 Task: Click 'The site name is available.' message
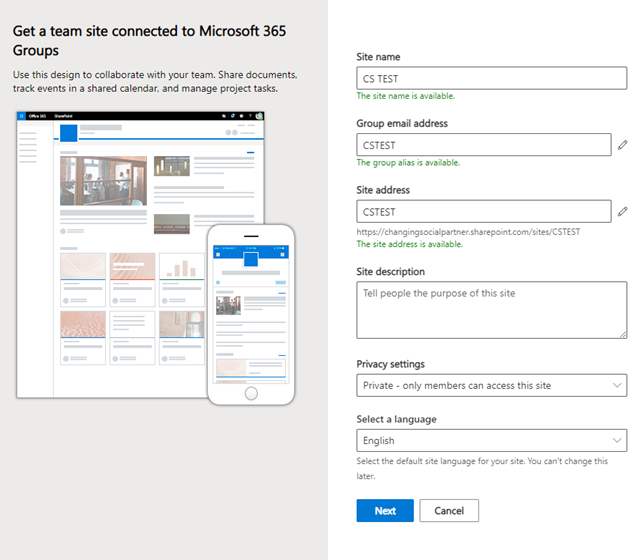[x=406, y=96]
